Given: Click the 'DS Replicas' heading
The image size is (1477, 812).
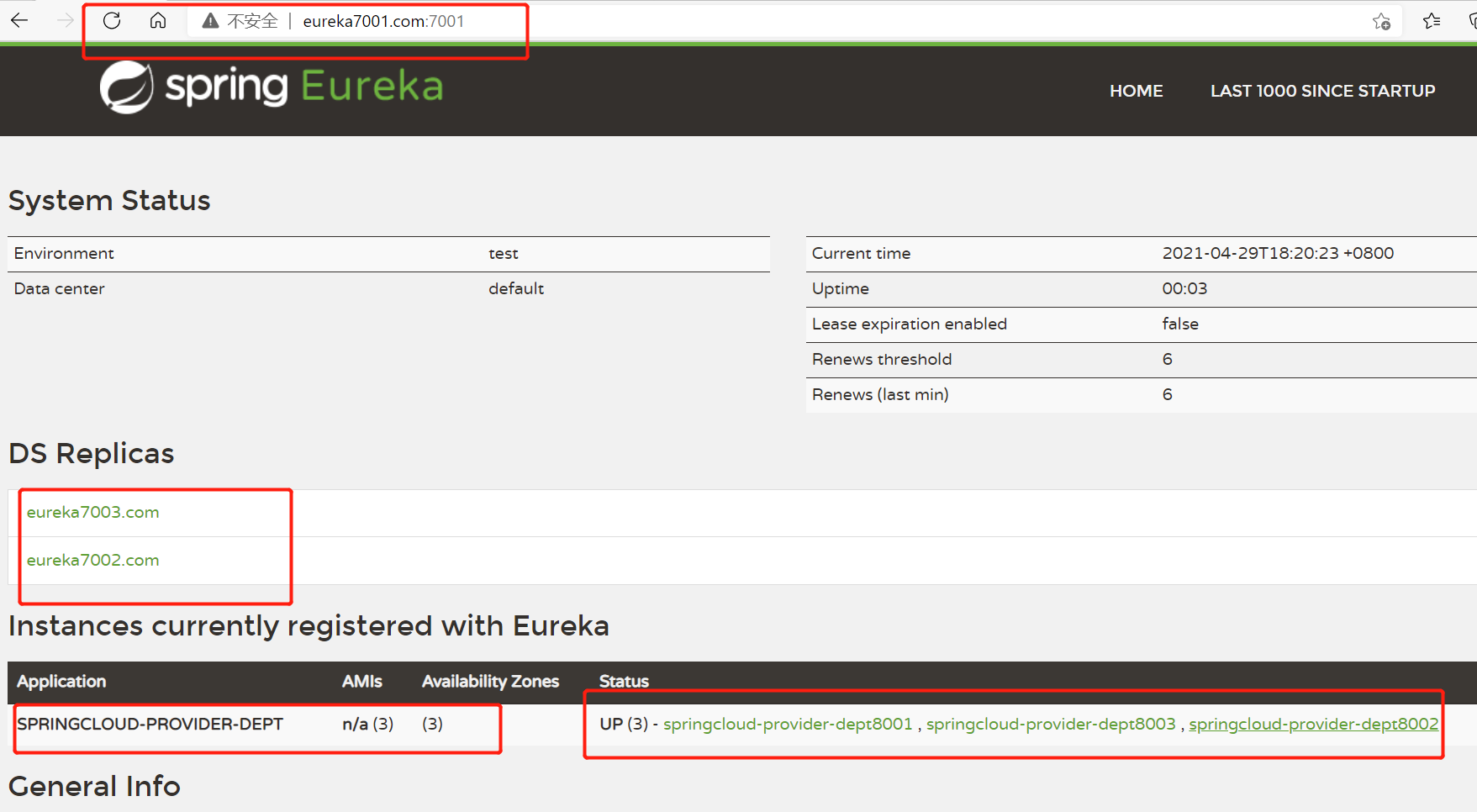Looking at the screenshot, I should coord(92,453).
